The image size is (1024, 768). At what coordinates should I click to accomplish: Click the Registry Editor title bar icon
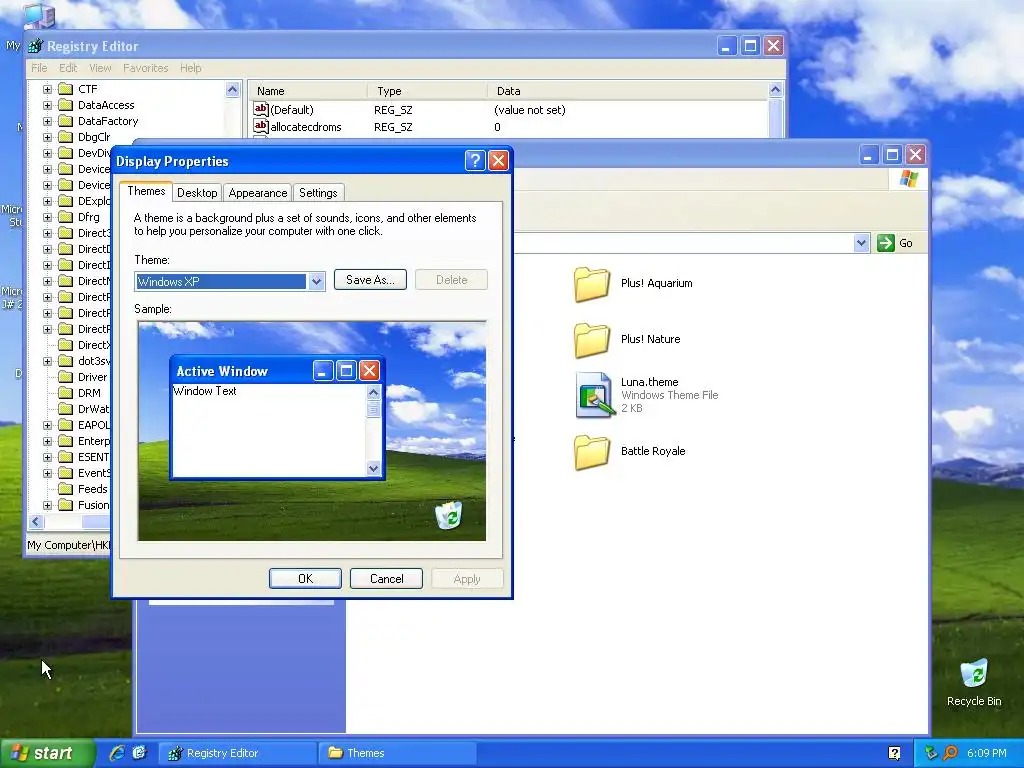coord(36,46)
